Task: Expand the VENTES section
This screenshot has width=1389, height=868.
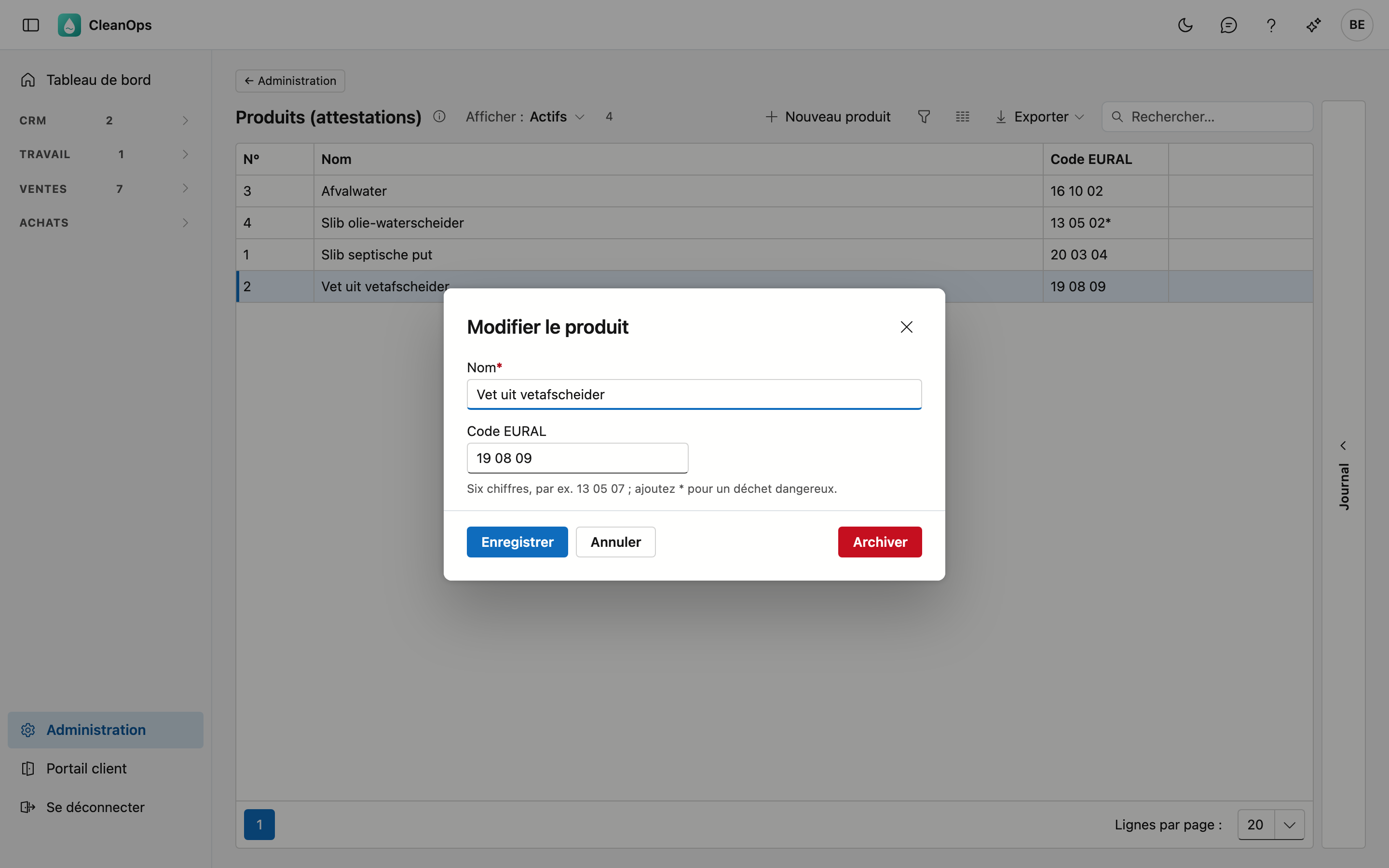Action: [105, 188]
